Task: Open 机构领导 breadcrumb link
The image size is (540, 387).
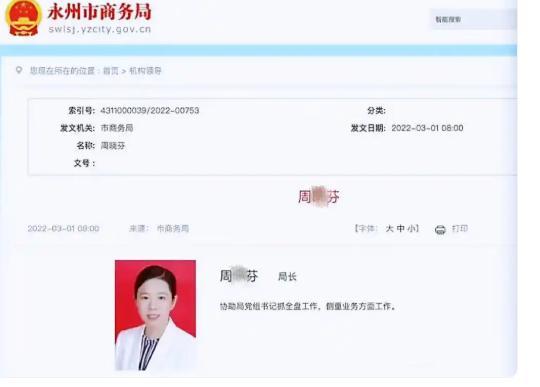Action: 145,71
